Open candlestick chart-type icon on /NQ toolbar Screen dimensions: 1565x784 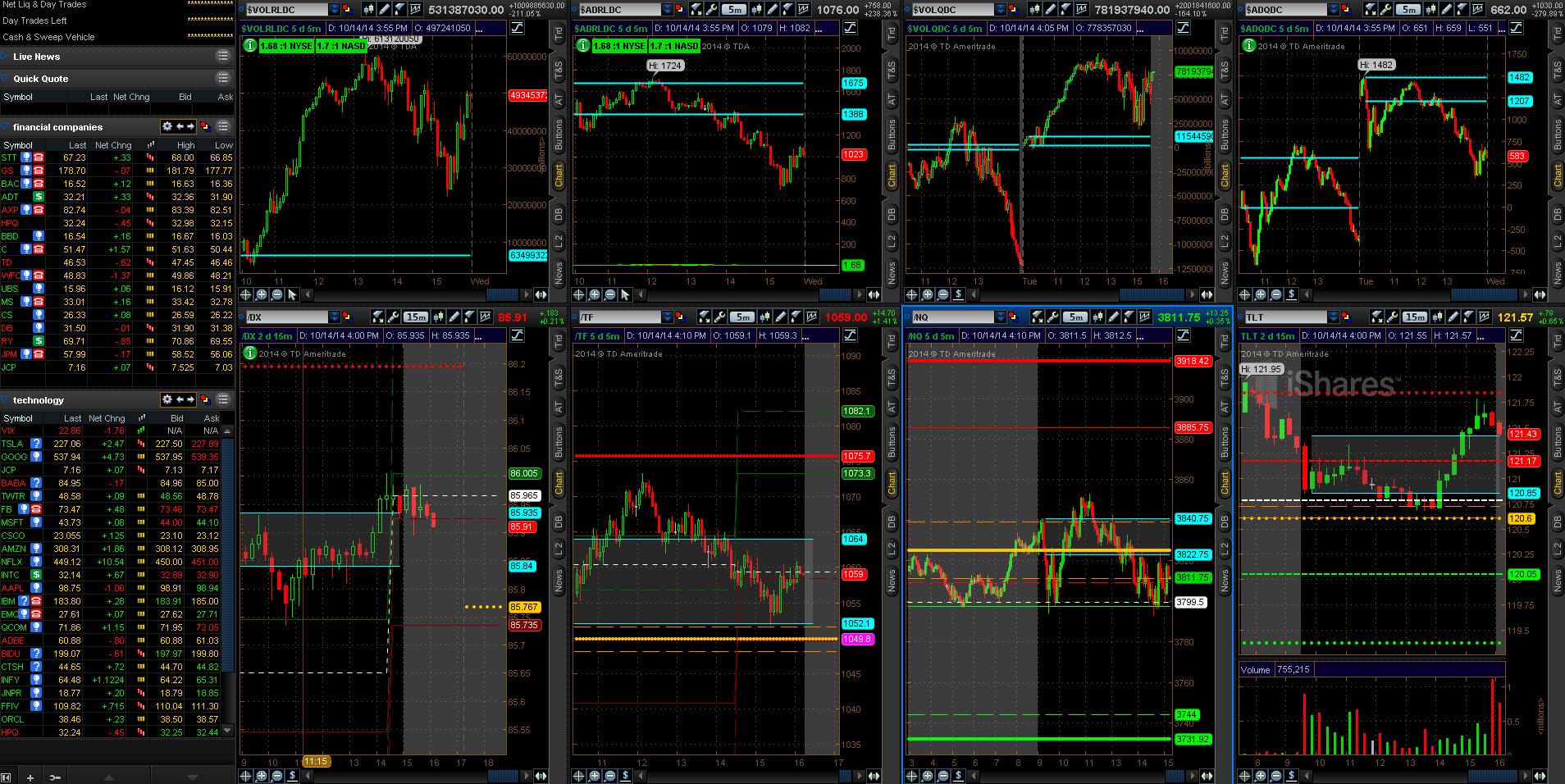[1098, 317]
